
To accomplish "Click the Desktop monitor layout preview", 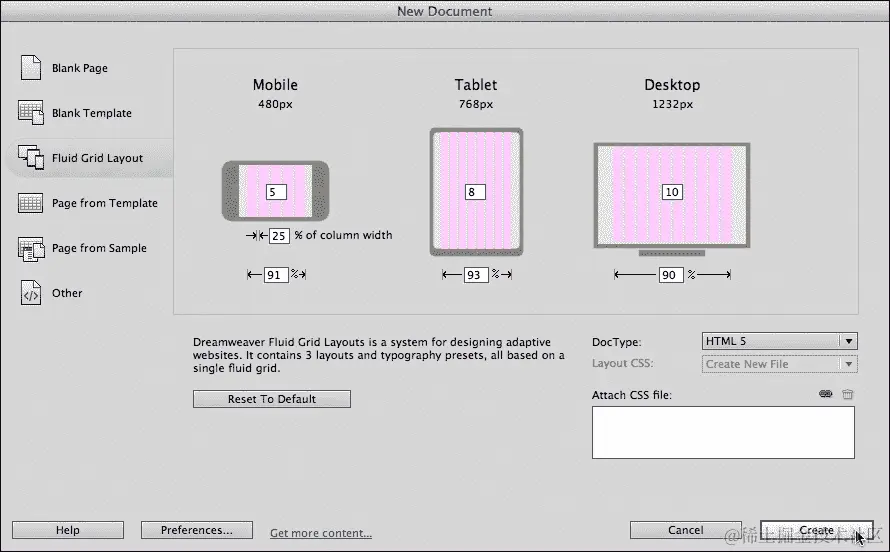I will coord(672,199).
